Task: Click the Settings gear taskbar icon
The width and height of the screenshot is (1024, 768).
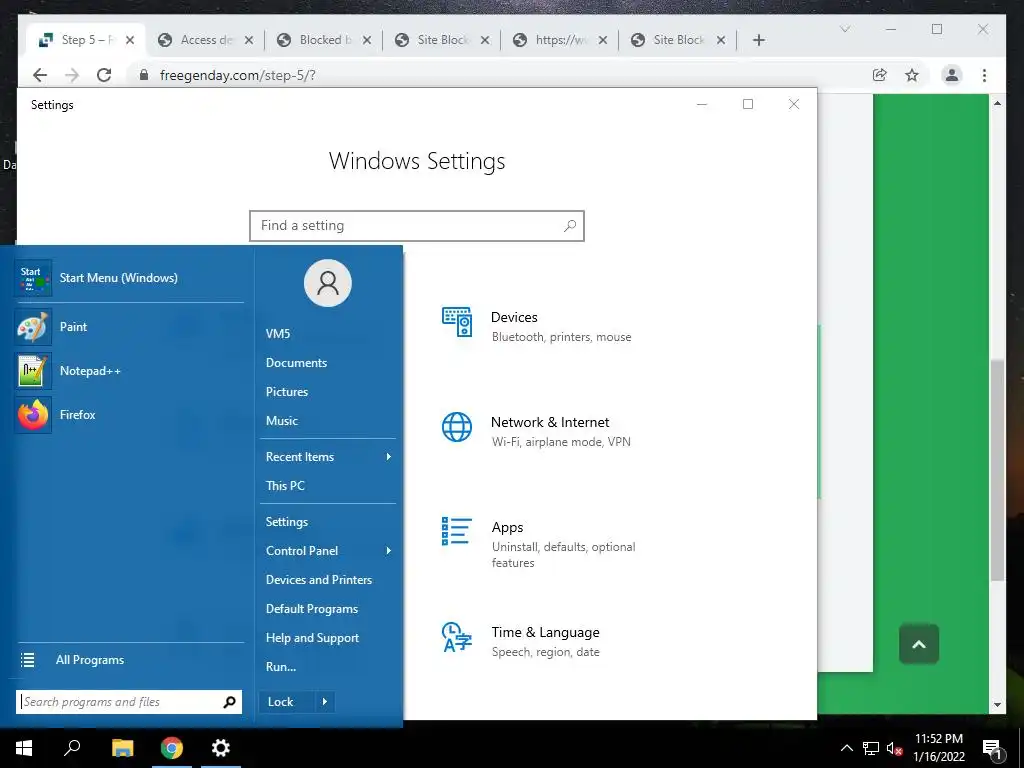Action: click(x=221, y=748)
